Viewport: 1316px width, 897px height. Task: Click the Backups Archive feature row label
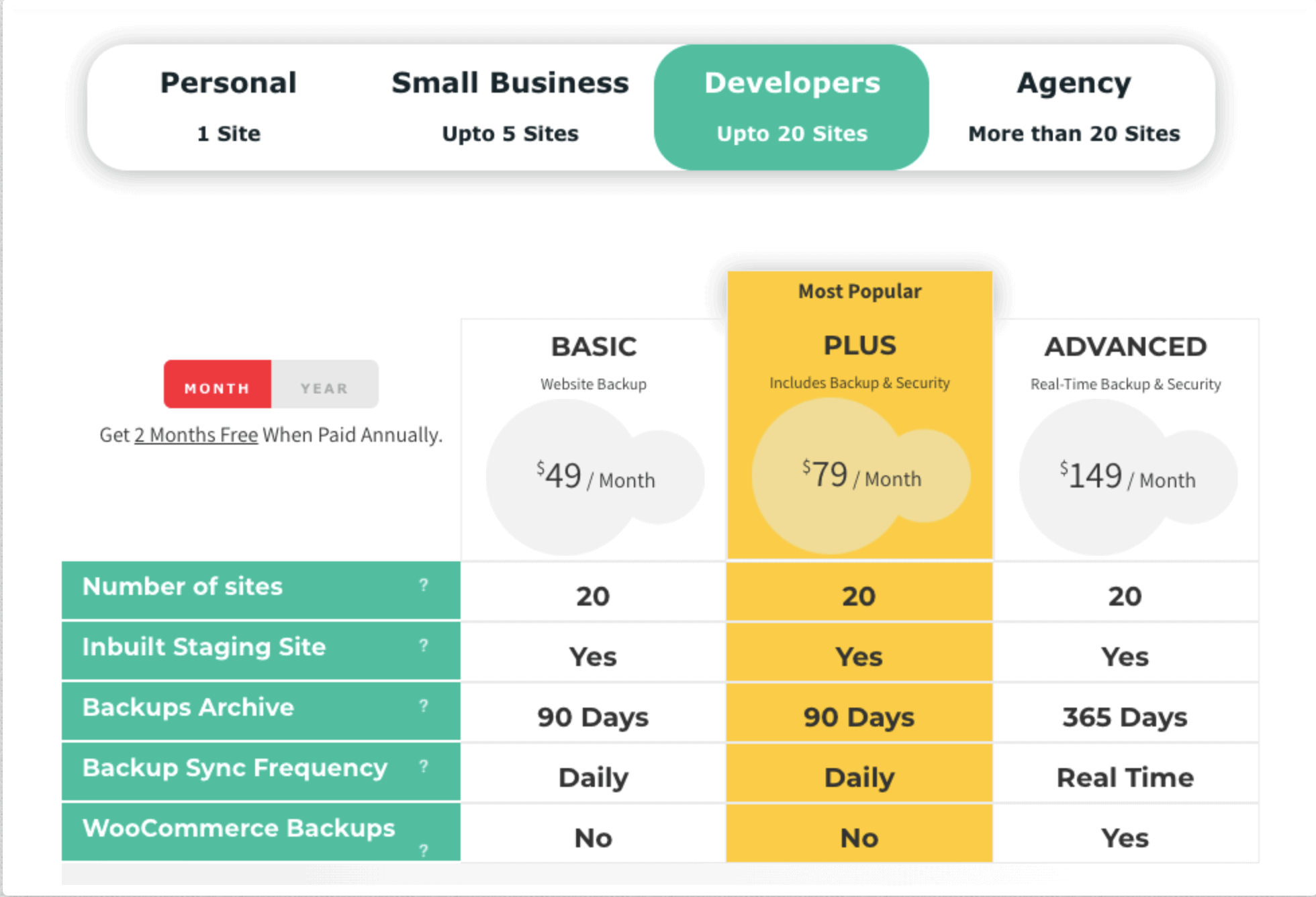pyautogui.click(x=189, y=708)
